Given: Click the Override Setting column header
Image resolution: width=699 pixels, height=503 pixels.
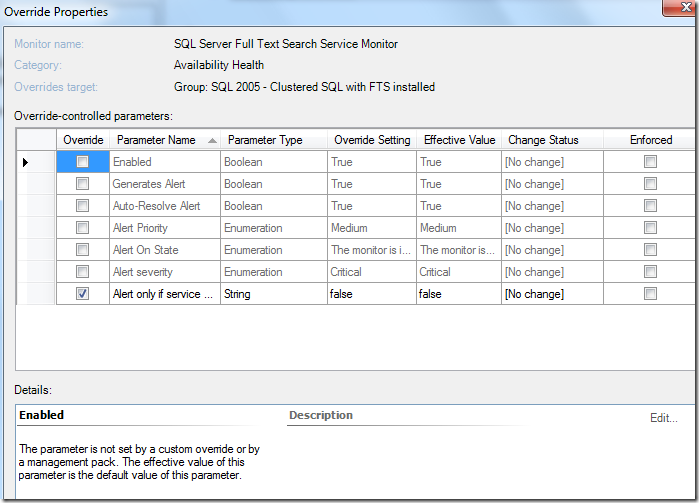Looking at the screenshot, I should (x=372, y=140).
